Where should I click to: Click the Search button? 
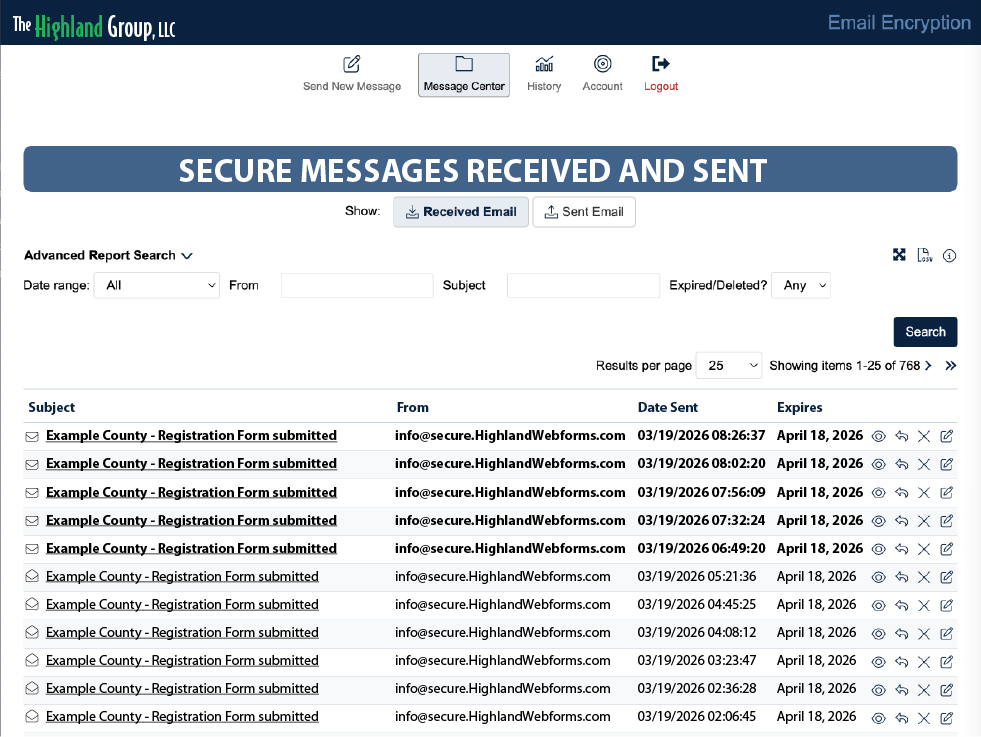[x=924, y=331]
